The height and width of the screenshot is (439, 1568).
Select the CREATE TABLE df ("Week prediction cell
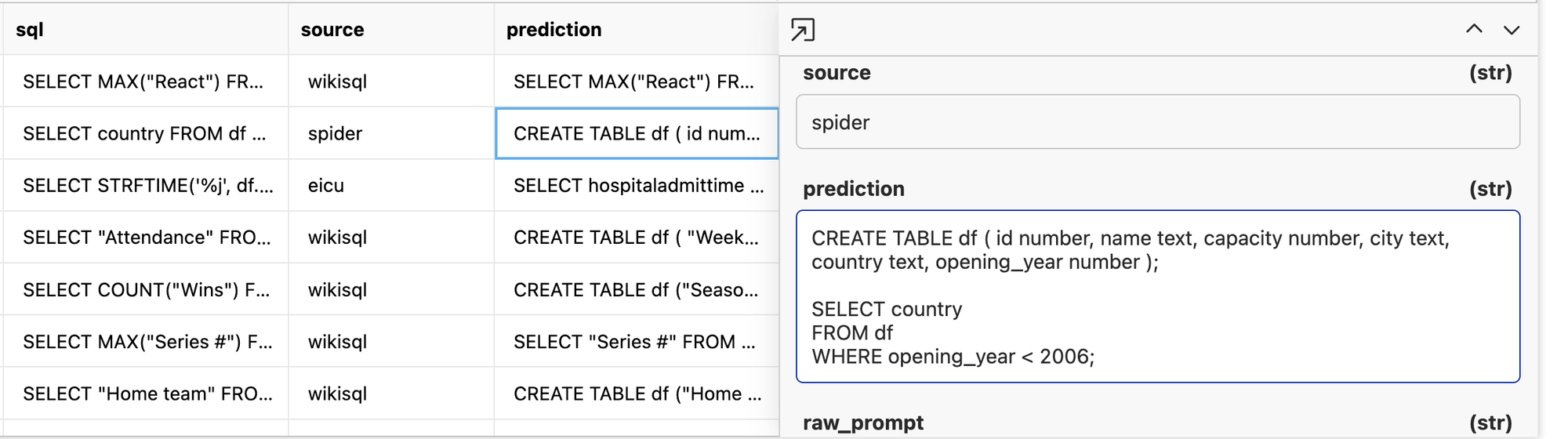click(637, 237)
